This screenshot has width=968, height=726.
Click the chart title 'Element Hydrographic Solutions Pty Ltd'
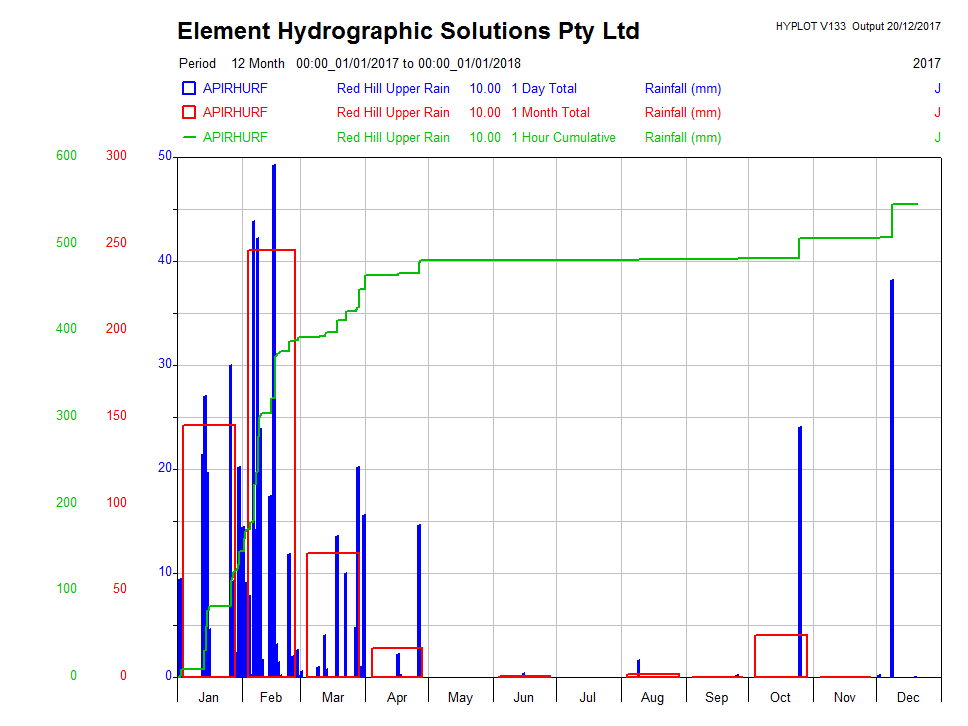408,31
